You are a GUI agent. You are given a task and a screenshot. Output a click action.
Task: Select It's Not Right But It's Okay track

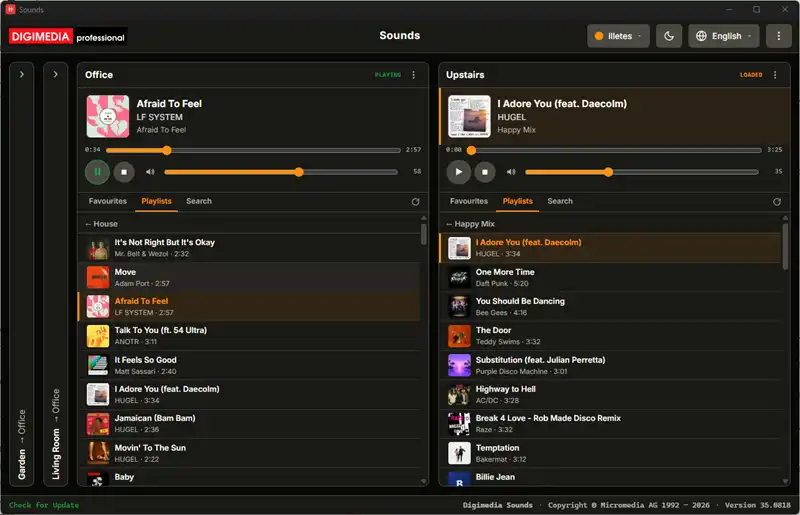point(249,248)
